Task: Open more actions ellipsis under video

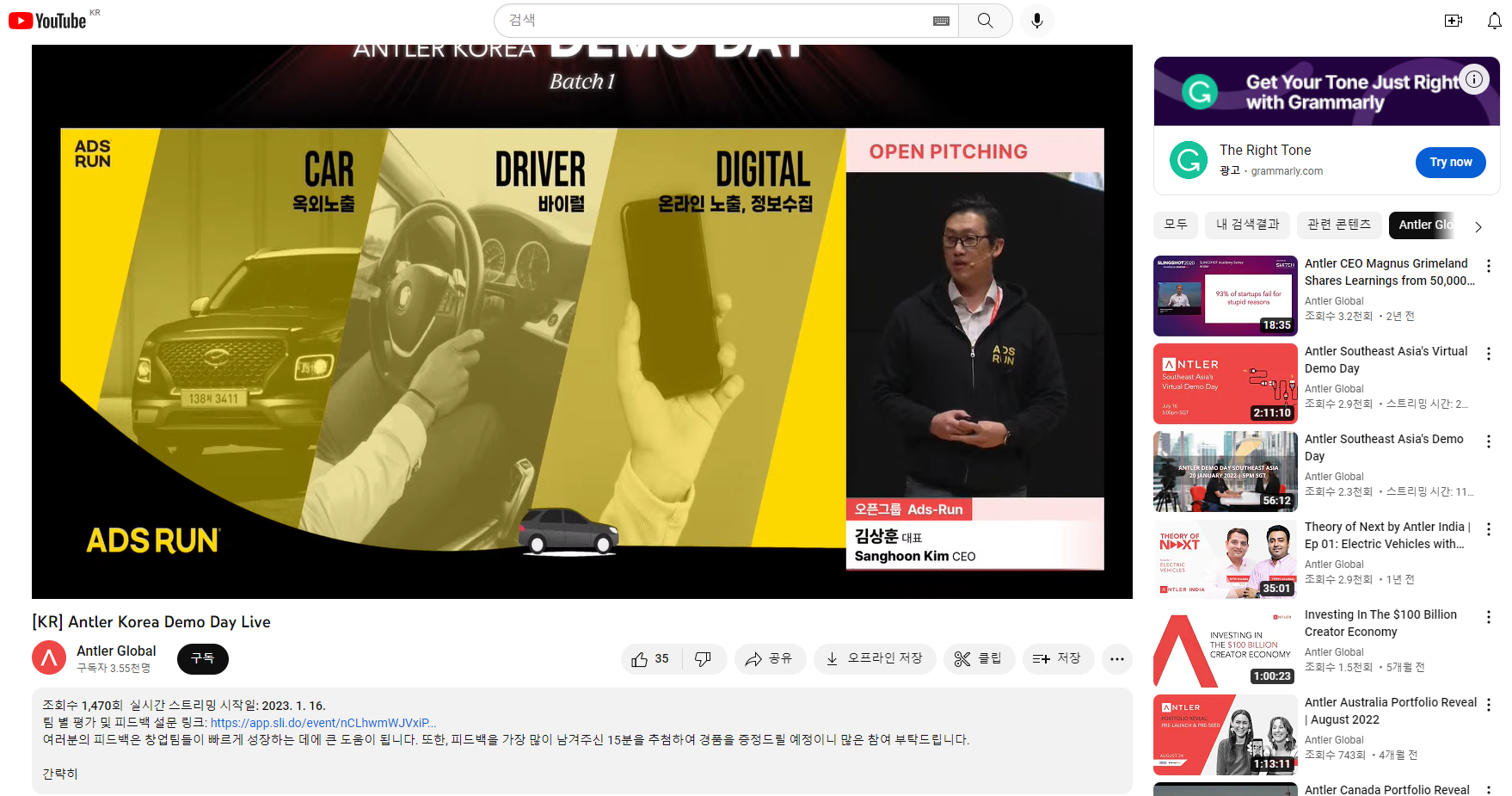Action: click(x=1117, y=659)
